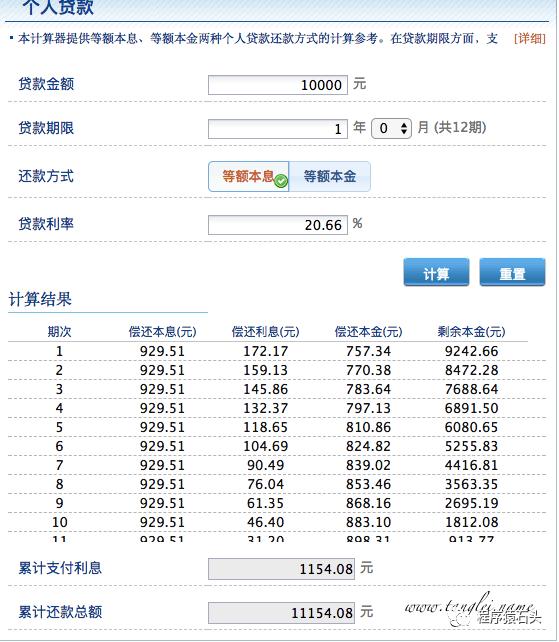Click the 贷款金额 label

point(46,84)
